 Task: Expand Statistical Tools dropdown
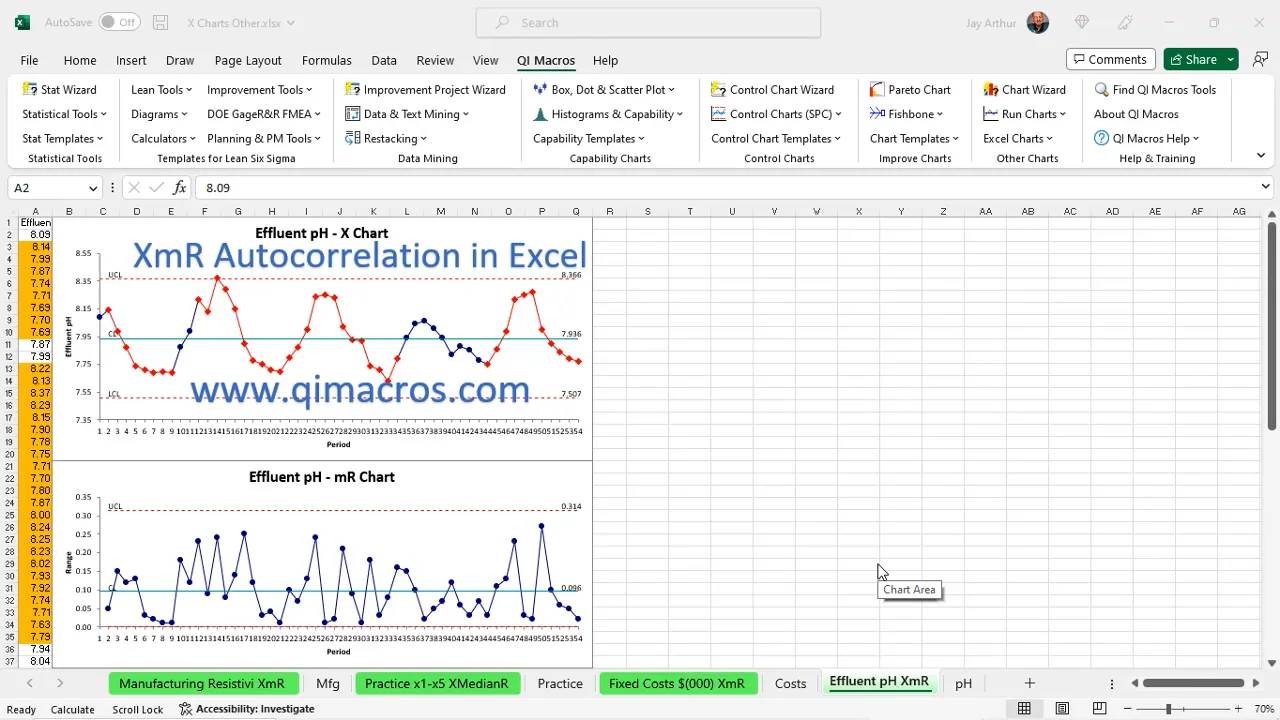(x=64, y=114)
